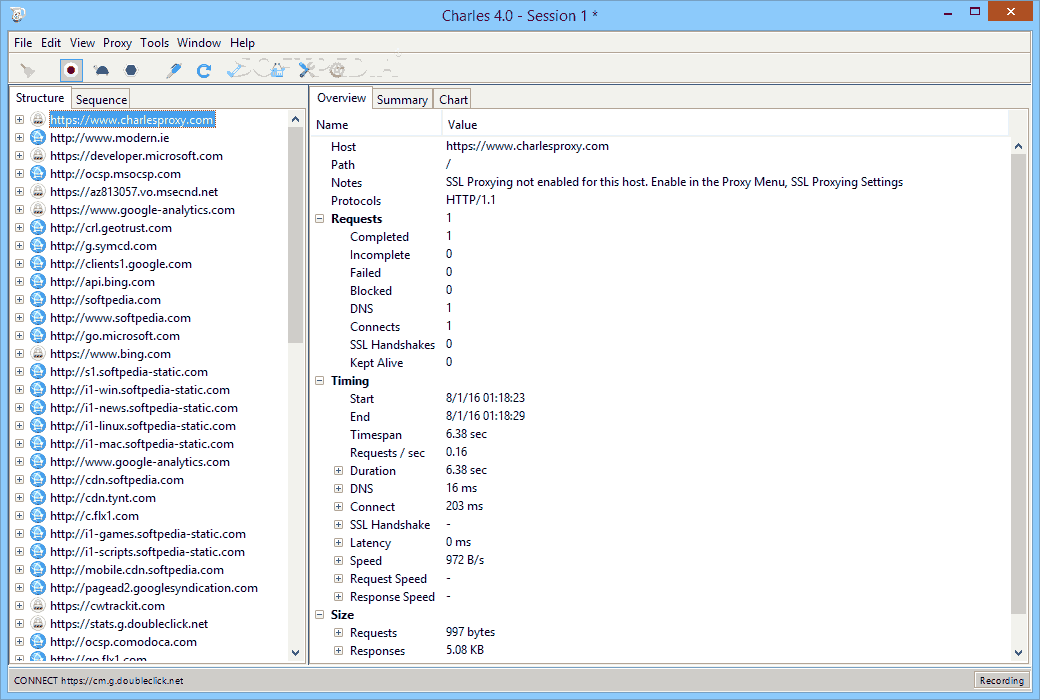The width and height of the screenshot is (1040, 700).
Task: Expand the http://g.symcd.com tree node
Action: [x=19, y=245]
